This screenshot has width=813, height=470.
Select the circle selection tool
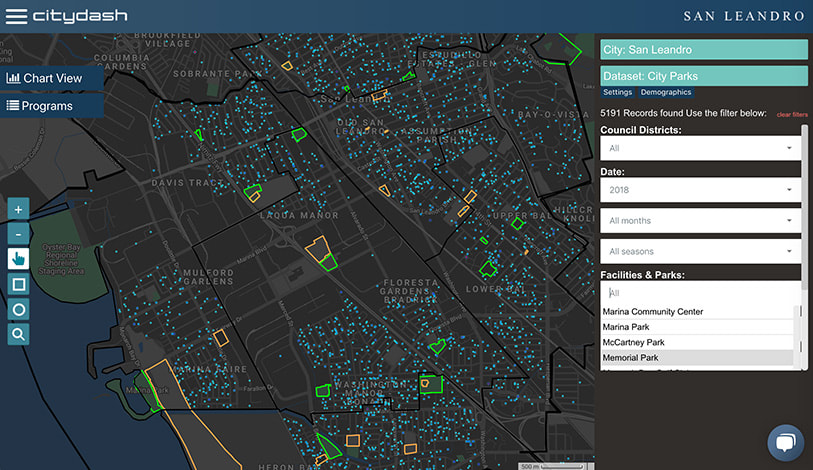point(18,309)
